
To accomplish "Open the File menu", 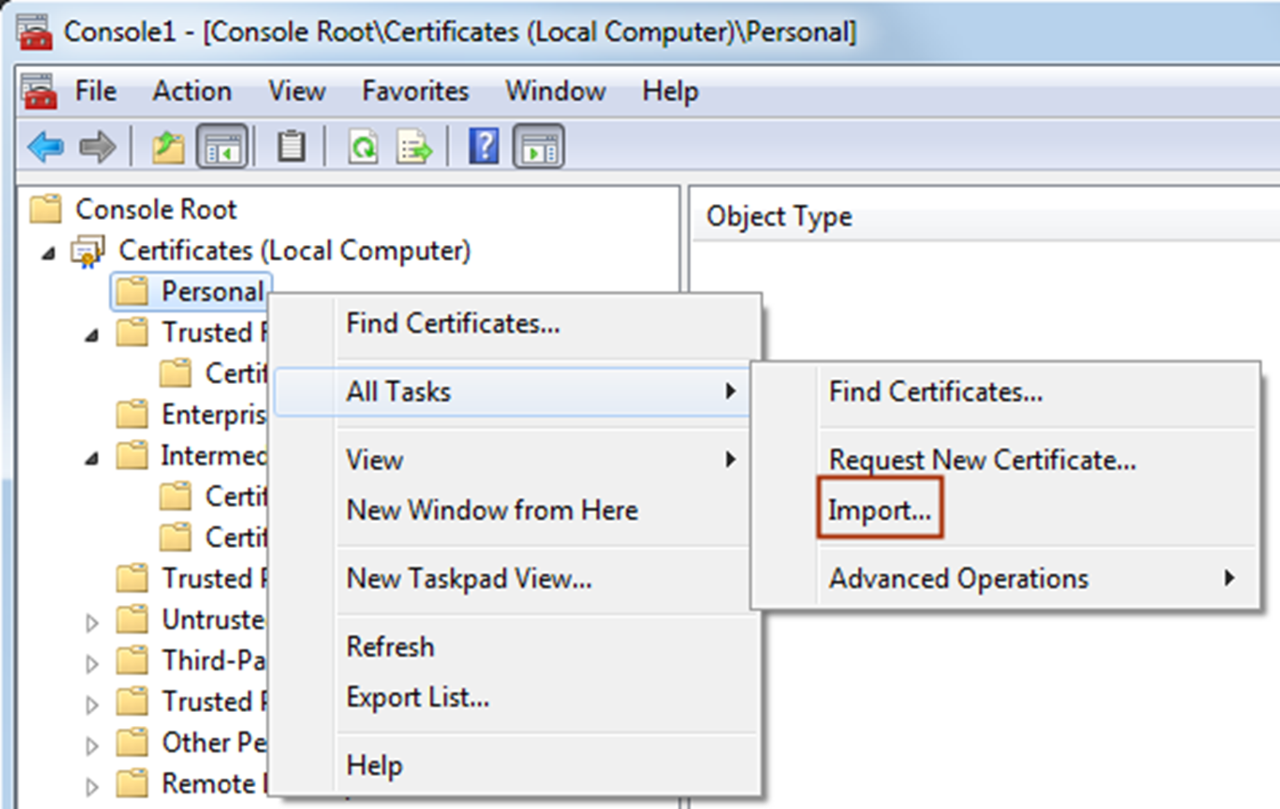I will click(96, 91).
